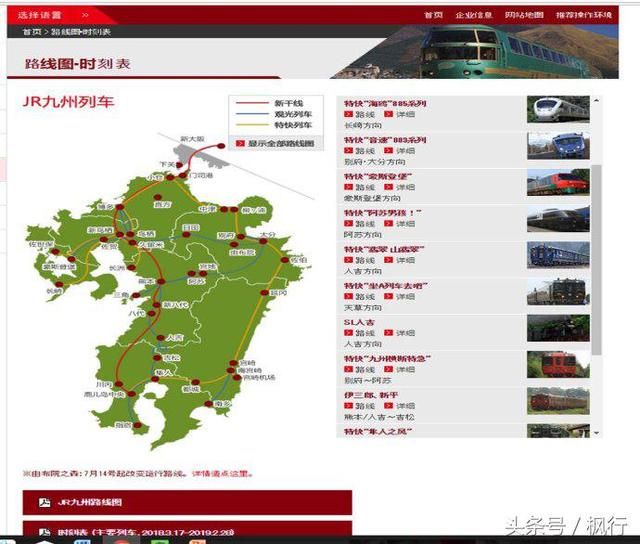Select 鹿儿岛中央 station on the map
This screenshot has height=544, width=640.
(x=131, y=394)
